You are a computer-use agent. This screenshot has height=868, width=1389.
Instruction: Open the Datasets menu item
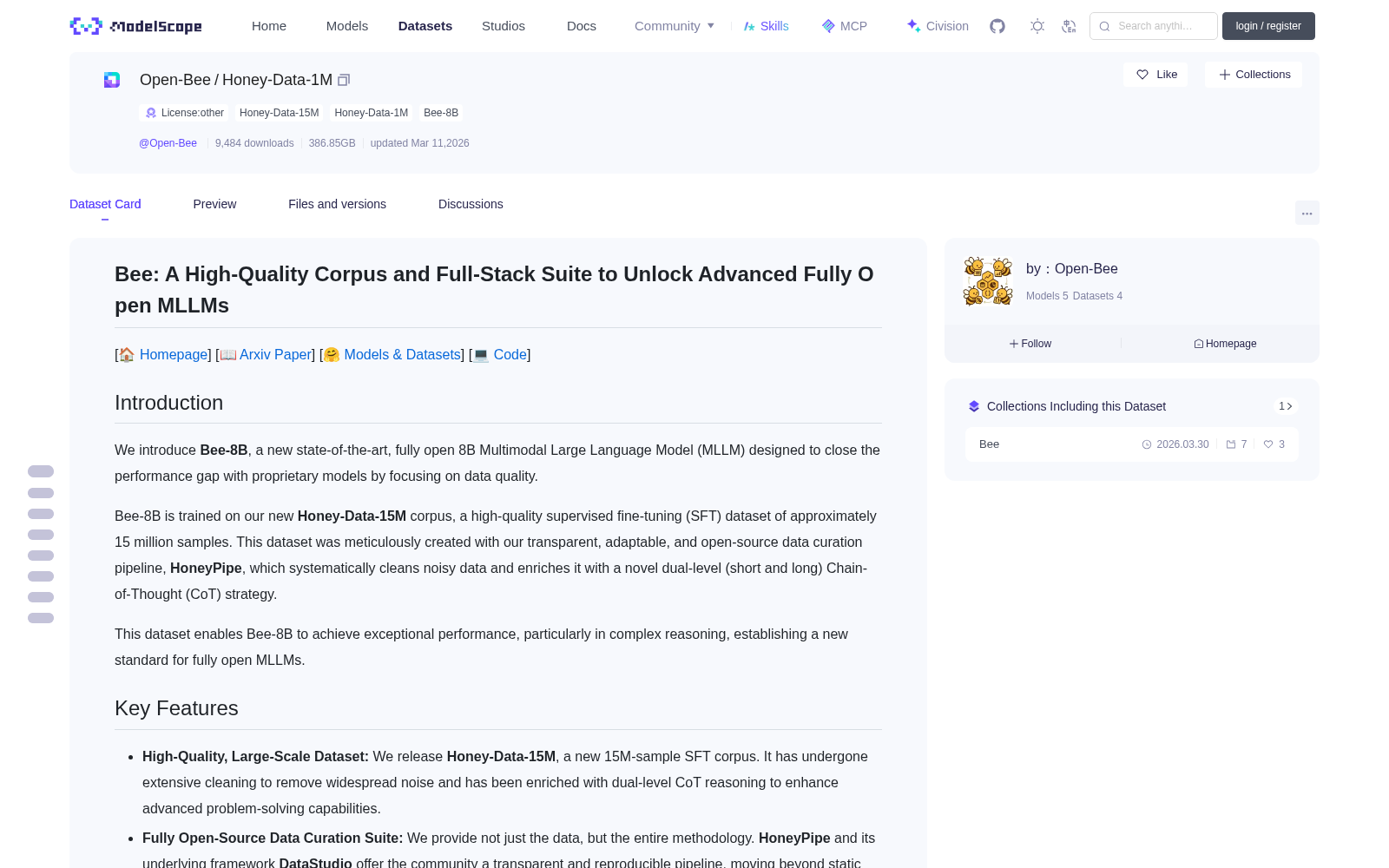tap(425, 26)
